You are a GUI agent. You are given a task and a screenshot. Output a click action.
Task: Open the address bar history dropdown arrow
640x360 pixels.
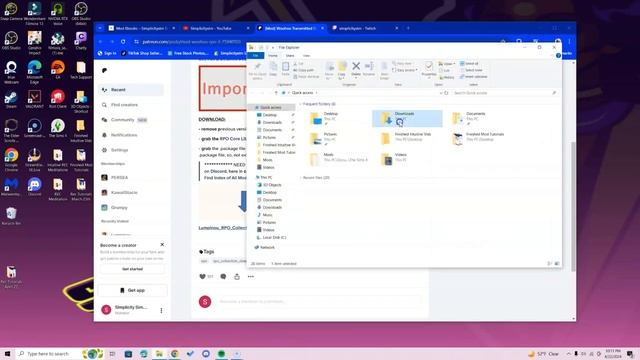[x=441, y=93]
